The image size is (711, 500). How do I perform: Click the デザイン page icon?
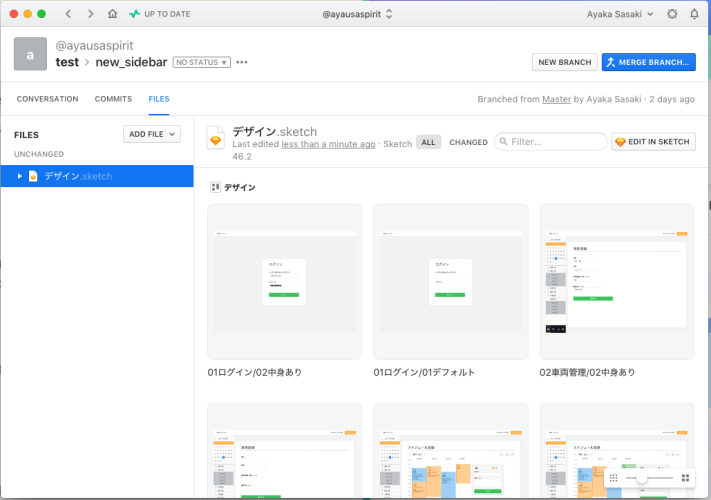click(x=215, y=187)
